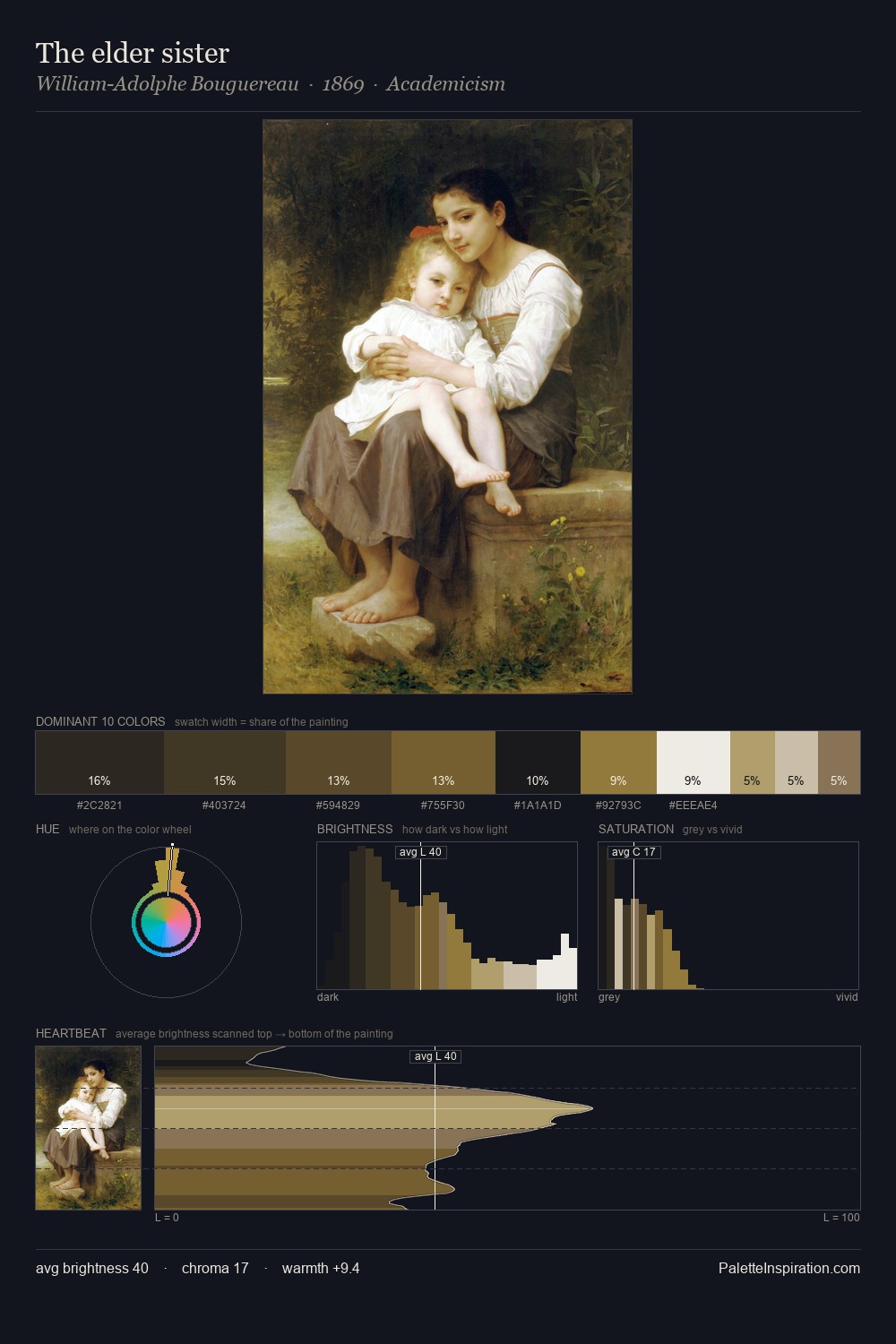This screenshot has width=896, height=1344.
Task: Click the hex code '#403724'
Action: point(224,806)
